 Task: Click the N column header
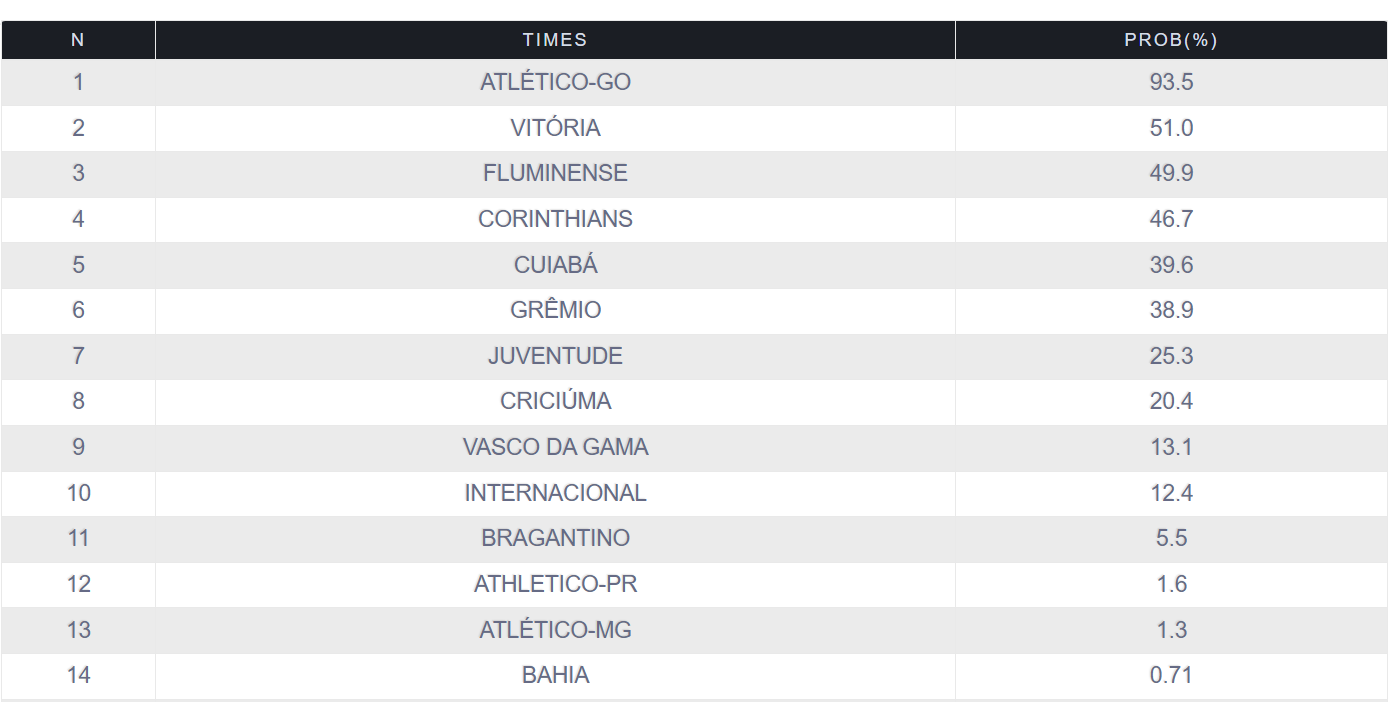point(78,40)
